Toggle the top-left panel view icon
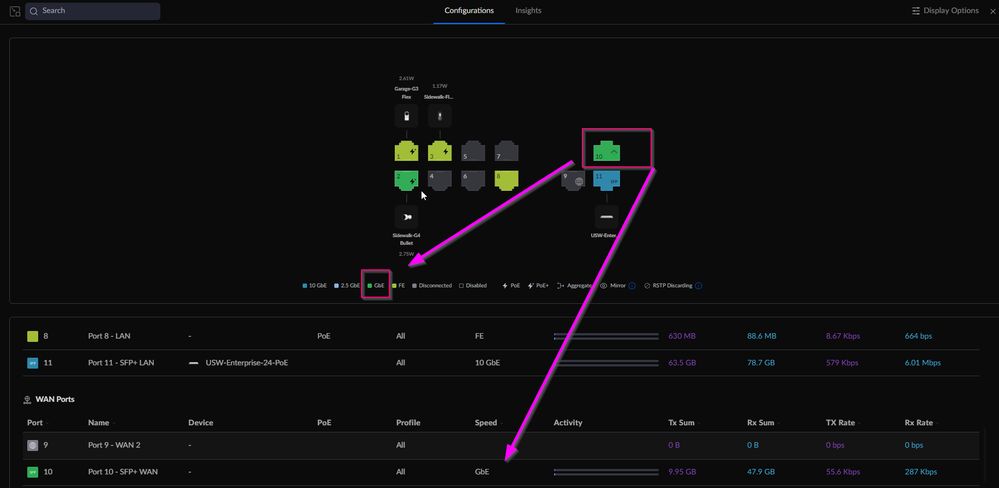Viewport: 999px width, 488px height. (12, 11)
